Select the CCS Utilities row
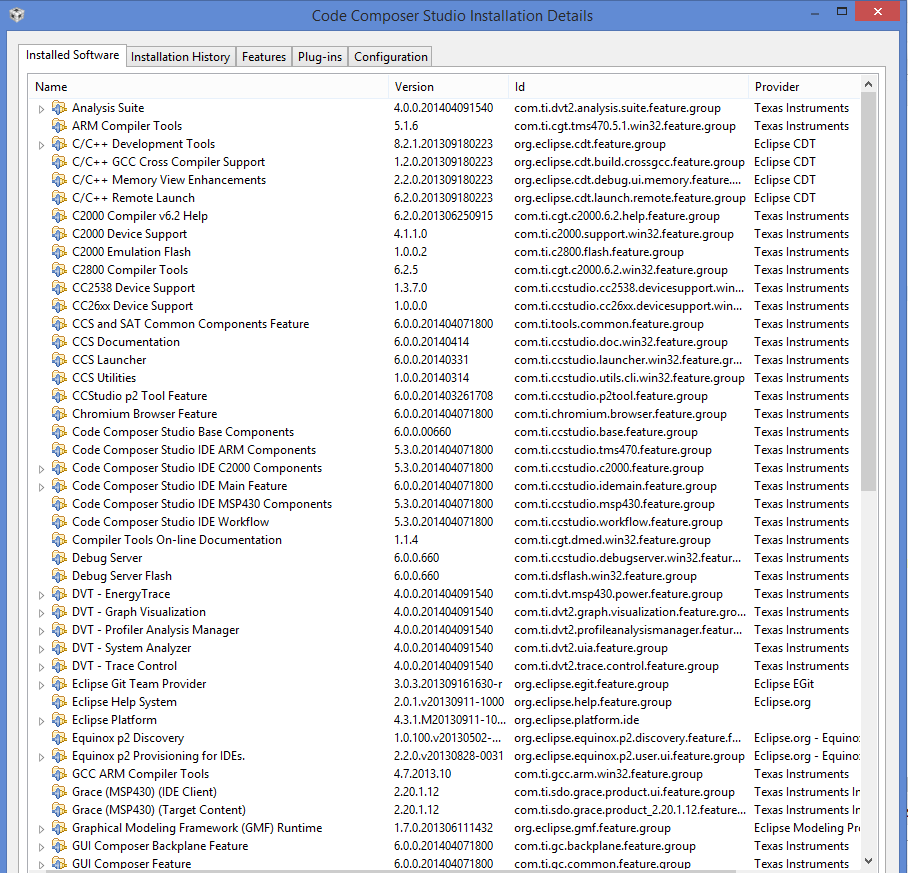The height and width of the screenshot is (873, 908). [x=445, y=378]
